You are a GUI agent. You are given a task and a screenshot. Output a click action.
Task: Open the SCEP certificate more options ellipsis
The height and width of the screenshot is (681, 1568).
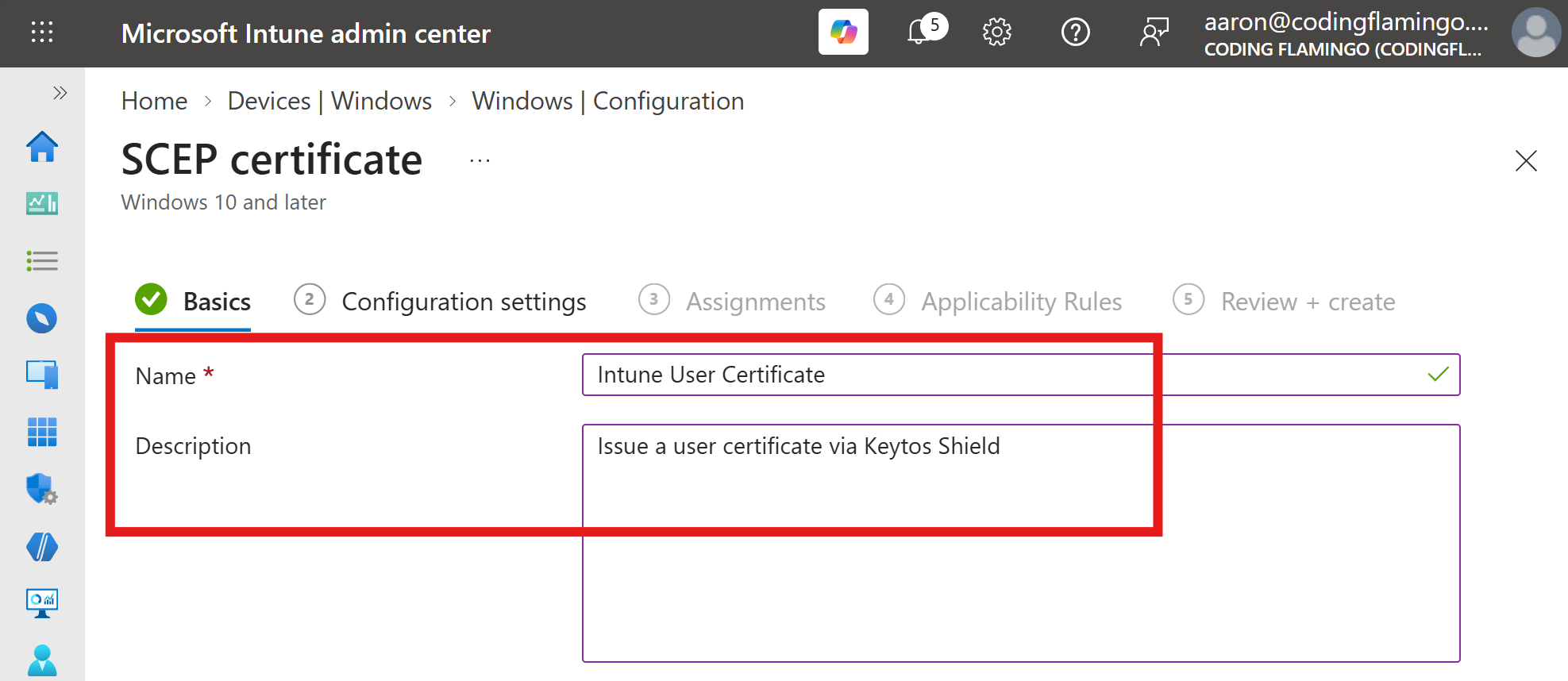point(480,161)
